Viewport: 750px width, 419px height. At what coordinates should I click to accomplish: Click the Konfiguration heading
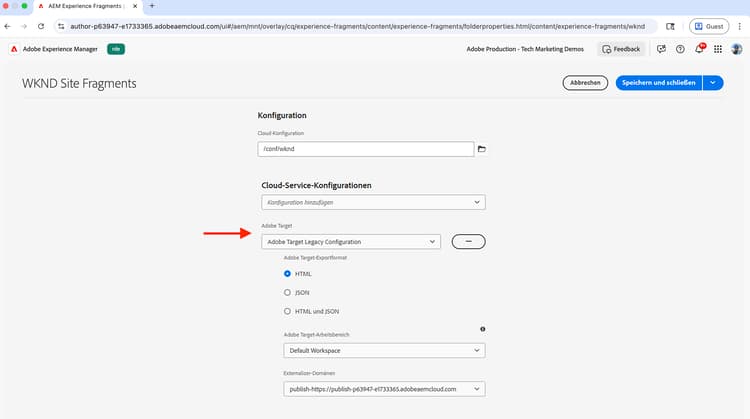click(282, 115)
